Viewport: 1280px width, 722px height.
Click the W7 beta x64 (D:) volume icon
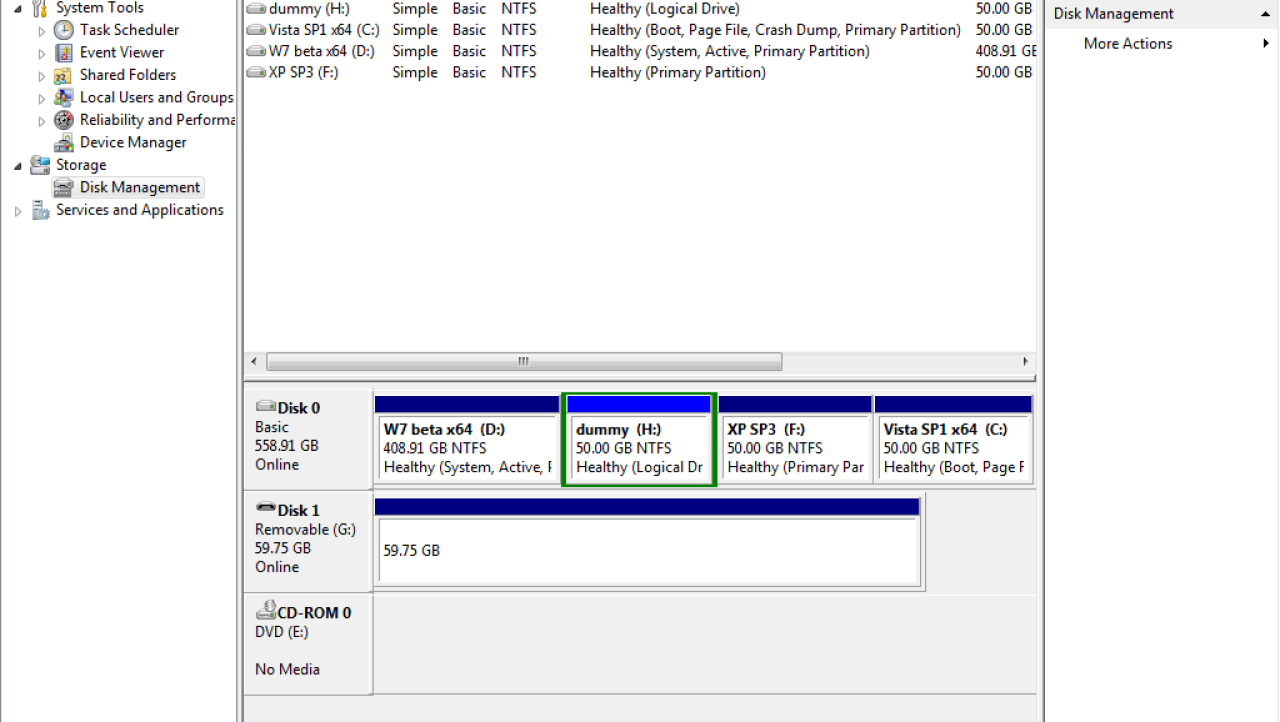click(256, 51)
